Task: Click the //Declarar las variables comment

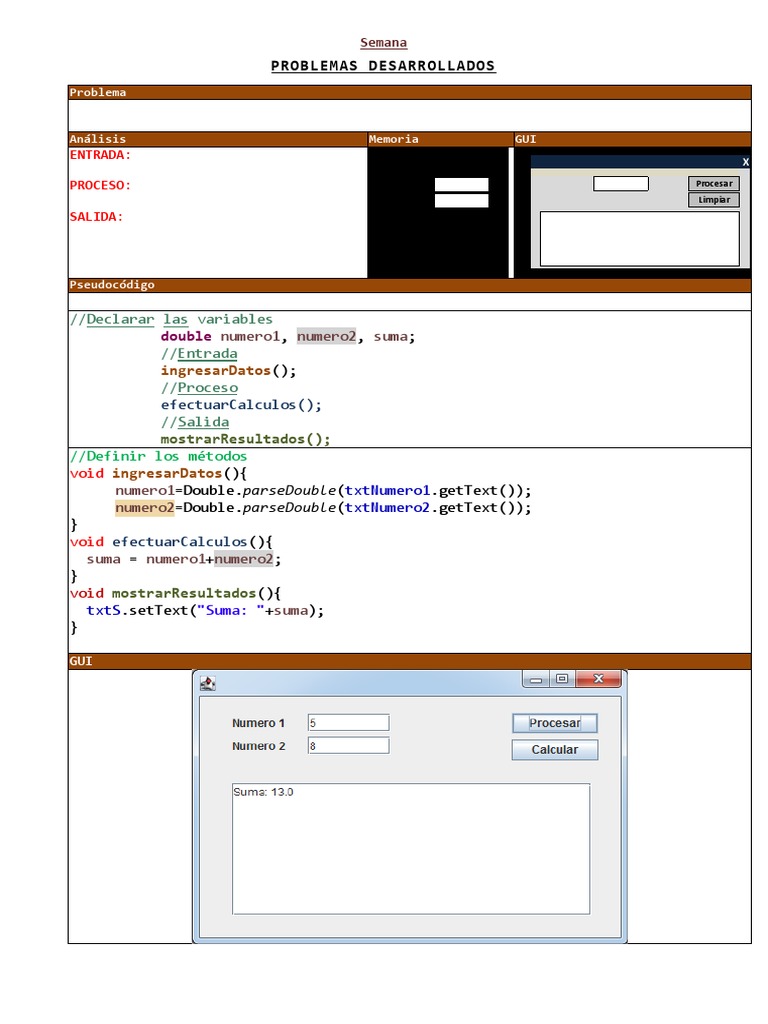Action: pyautogui.click(x=171, y=319)
